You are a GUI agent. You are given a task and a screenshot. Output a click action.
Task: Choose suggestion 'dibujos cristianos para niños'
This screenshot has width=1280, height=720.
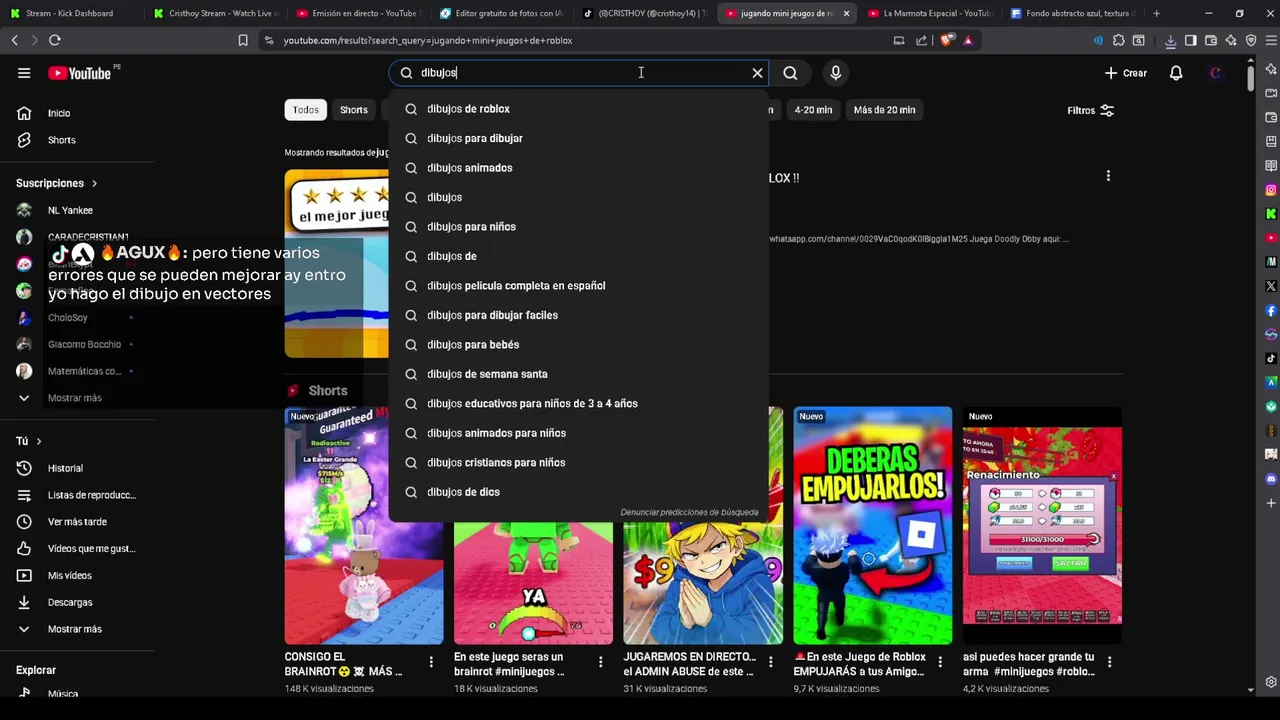[x=578, y=463]
